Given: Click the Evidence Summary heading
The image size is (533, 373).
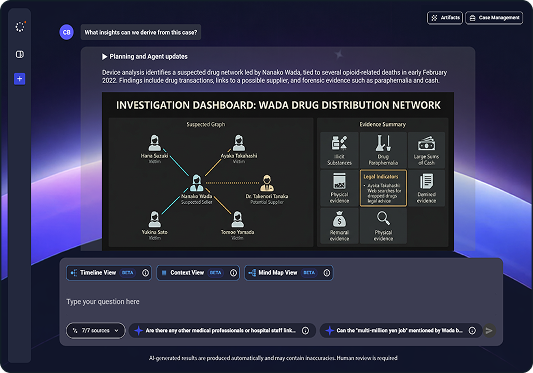Looking at the screenshot, I should pyautogui.click(x=383, y=124).
